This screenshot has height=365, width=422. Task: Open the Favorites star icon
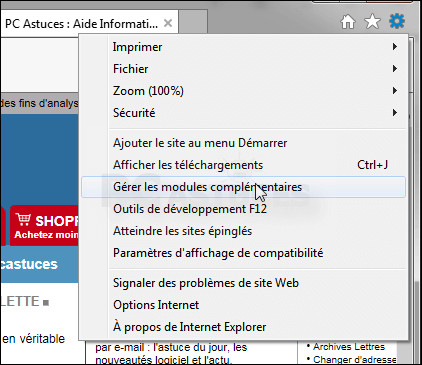pyautogui.click(x=372, y=22)
